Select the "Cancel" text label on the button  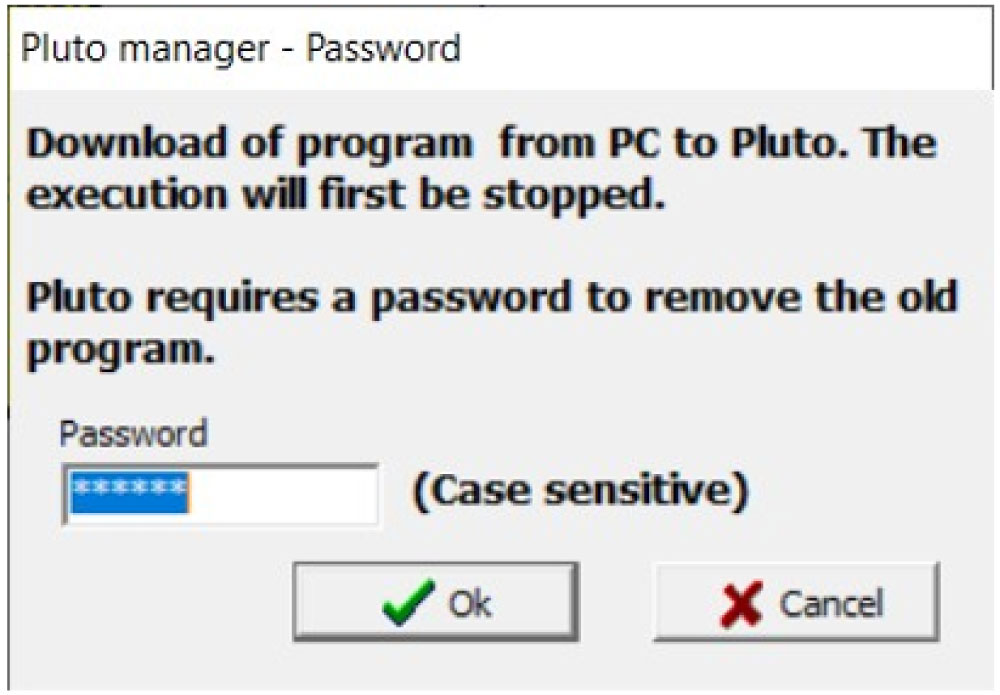[831, 603]
